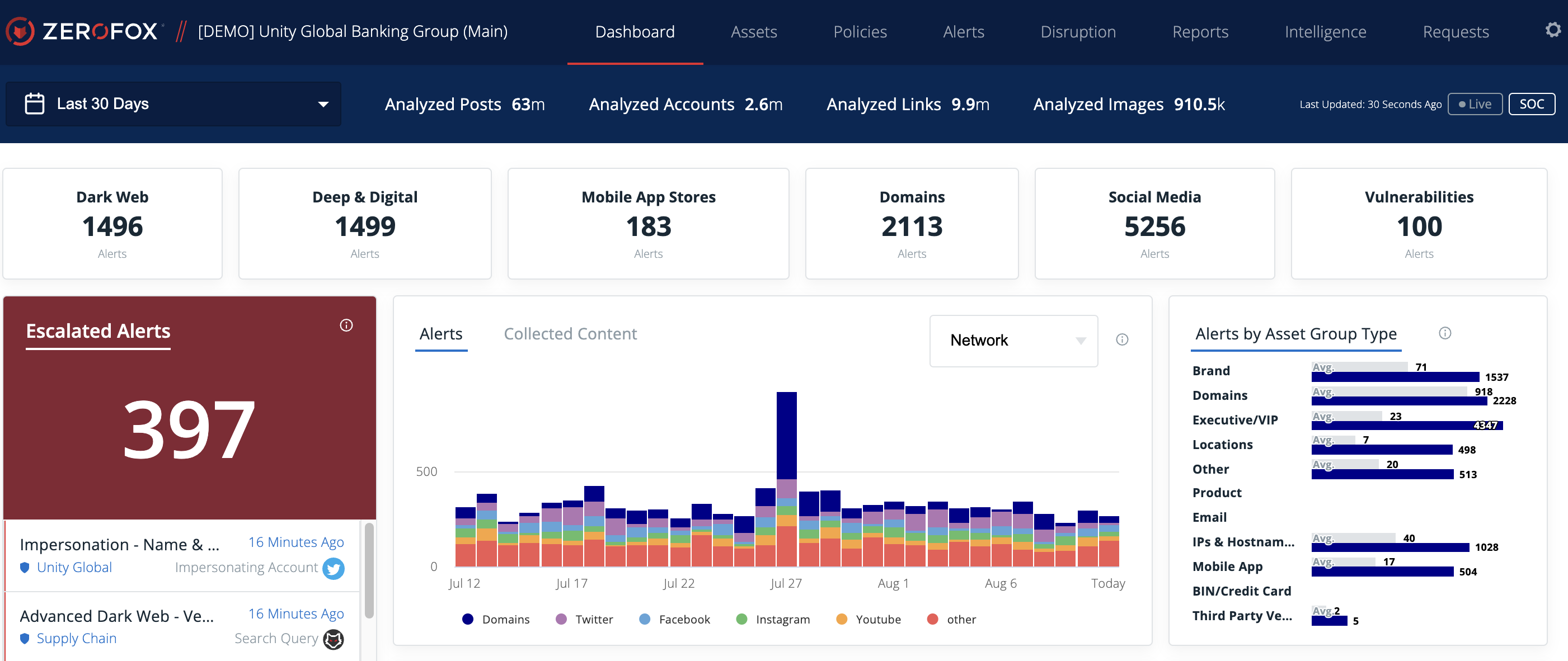The image size is (1568, 661).
Task: Click the info icon beside the Network selector
Action: click(1122, 341)
